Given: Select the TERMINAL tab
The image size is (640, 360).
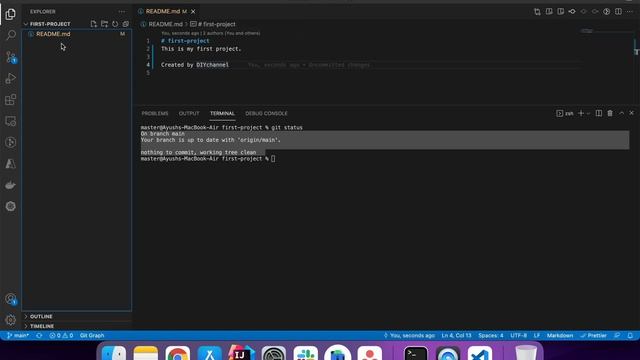Looking at the screenshot, I should (x=222, y=113).
